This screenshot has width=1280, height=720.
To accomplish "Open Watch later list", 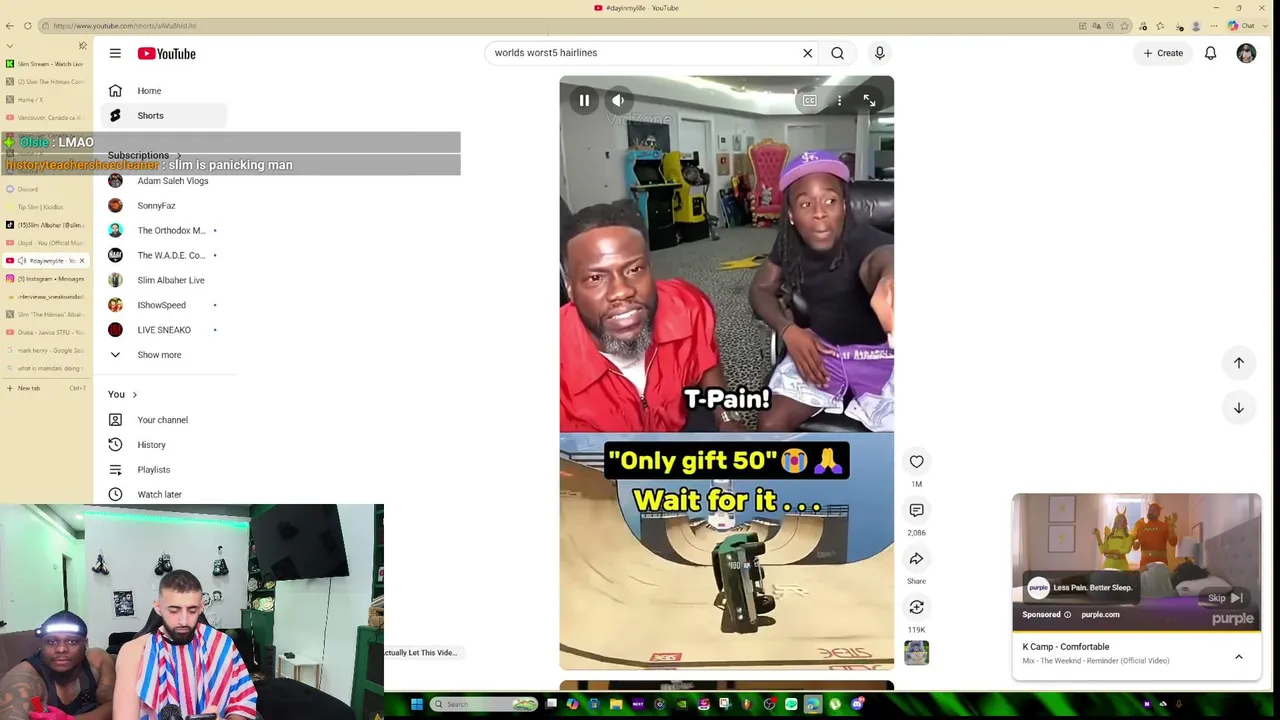I will (x=165, y=494).
